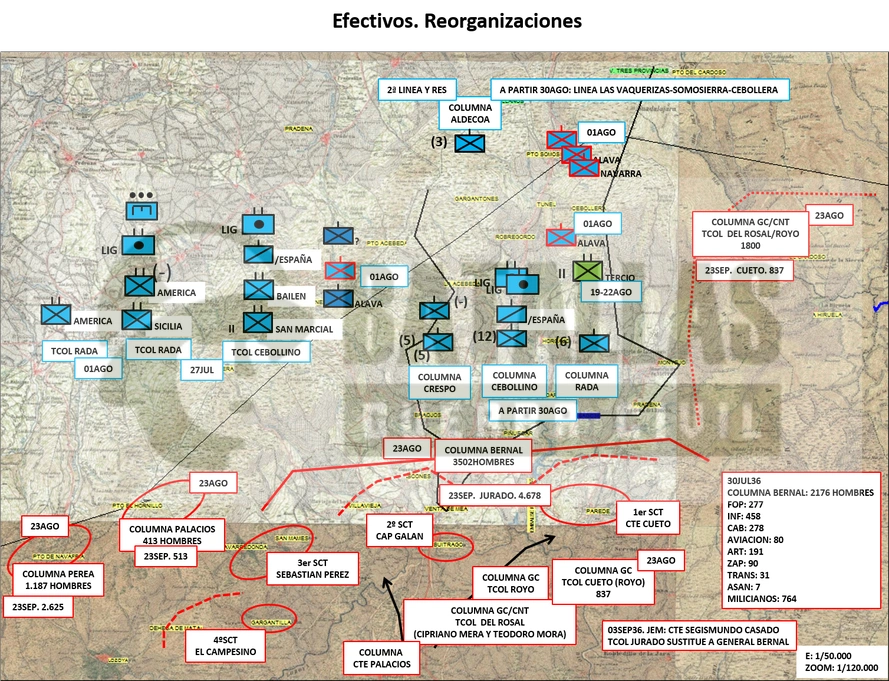
Task: Click the '23AGO' label beside COLUMNA BERNAL
Action: click(x=407, y=449)
